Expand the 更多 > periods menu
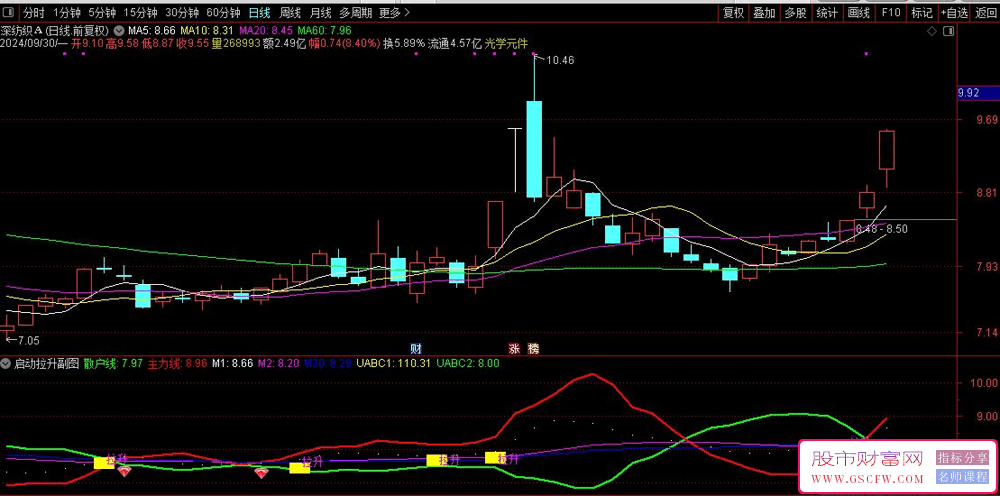The width and height of the screenshot is (1000, 496). (394, 12)
